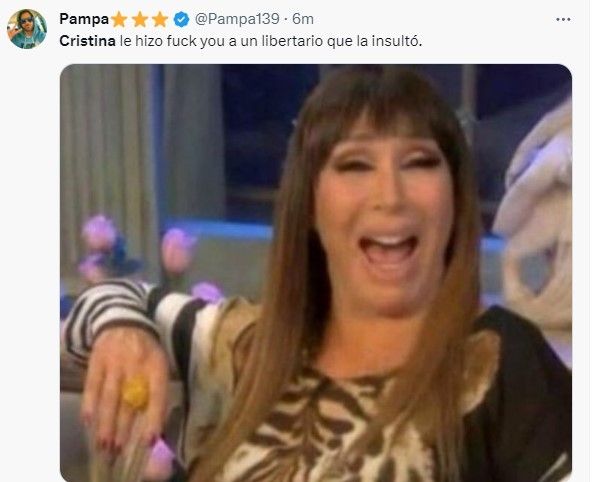Click the first gold star emoji
Screen dimensions: 598x482
coord(119,19)
